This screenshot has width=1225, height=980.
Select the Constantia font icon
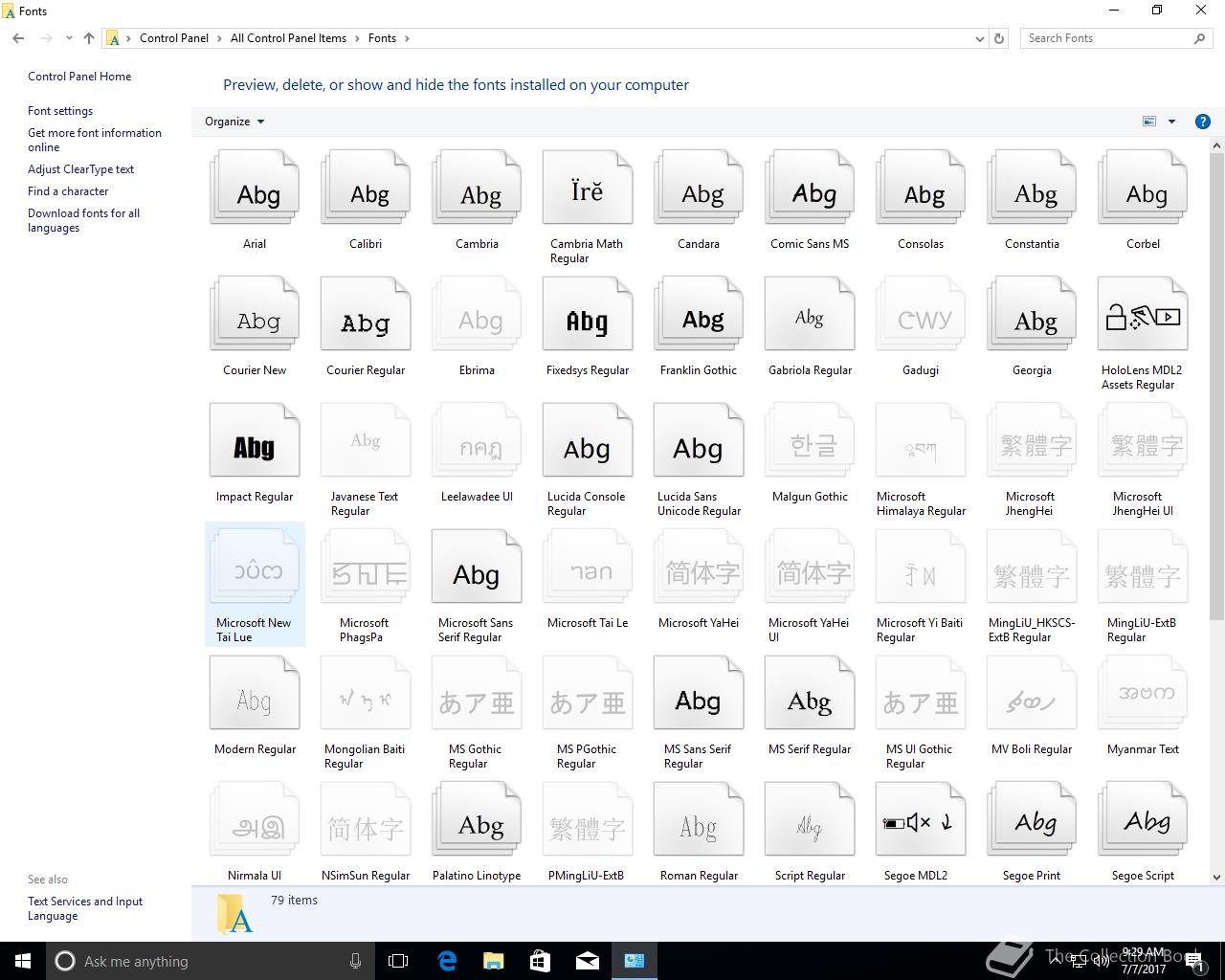(1032, 188)
